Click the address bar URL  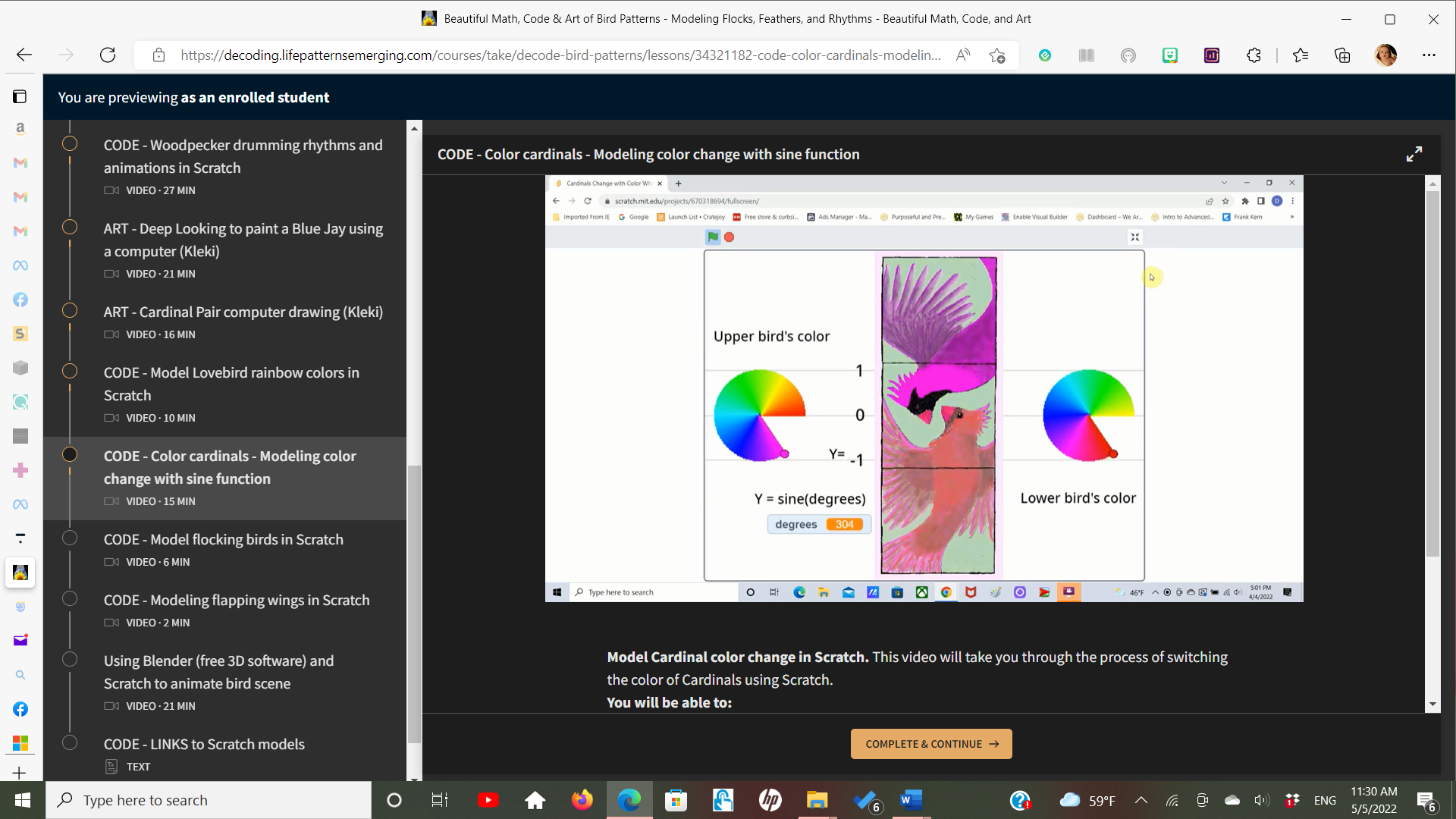tap(560, 55)
